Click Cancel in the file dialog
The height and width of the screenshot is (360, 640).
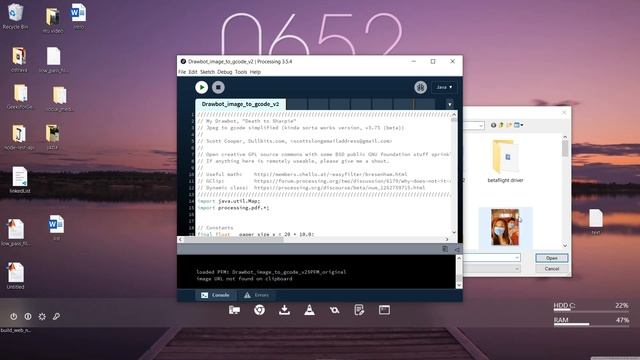(551, 269)
